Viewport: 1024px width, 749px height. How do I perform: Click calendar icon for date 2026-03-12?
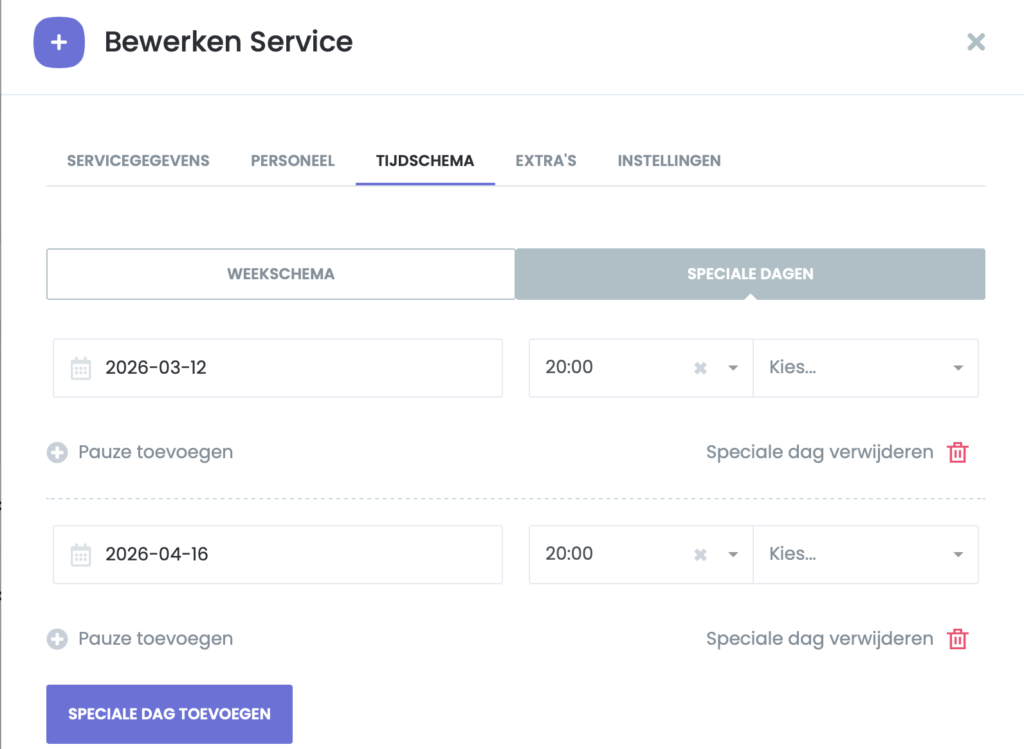tap(81, 368)
